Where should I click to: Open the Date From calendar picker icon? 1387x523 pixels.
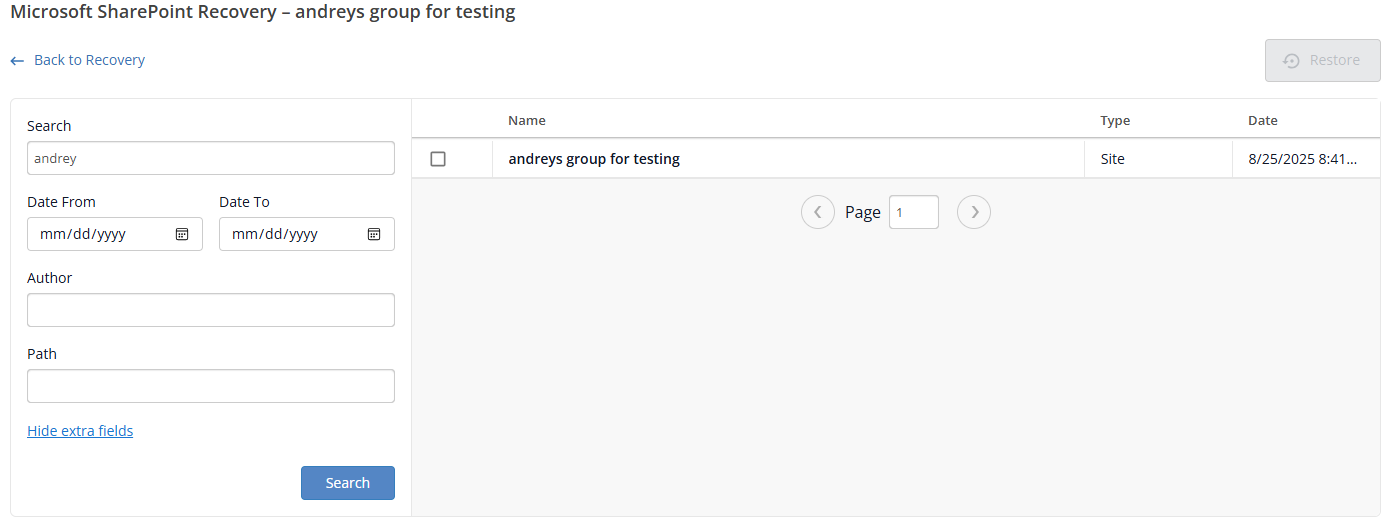[x=182, y=234]
